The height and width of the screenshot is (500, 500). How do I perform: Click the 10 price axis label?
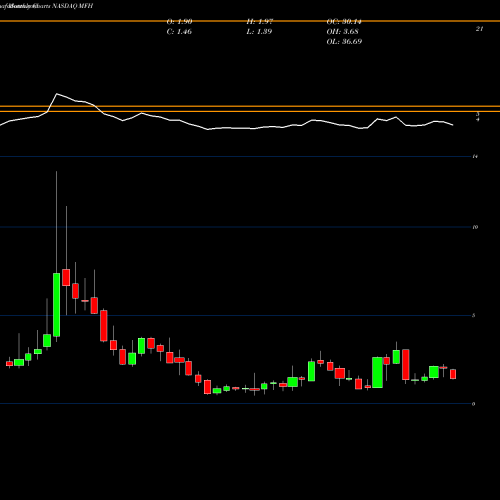(475, 227)
